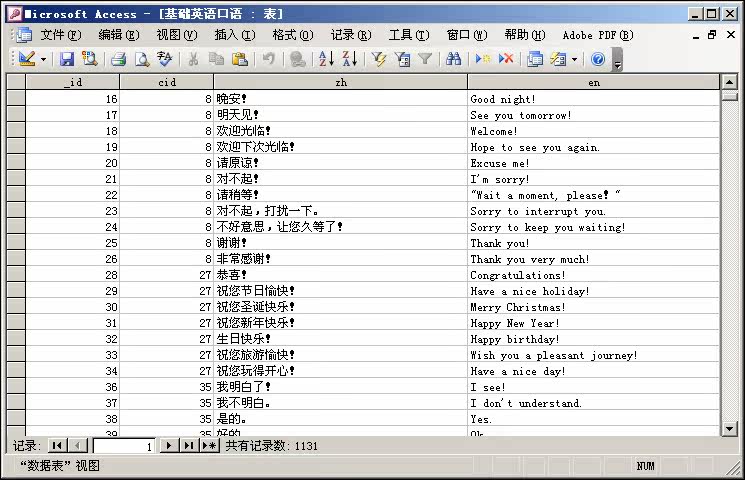745x480 pixels.
Task: Click the Help question mark icon
Action: [x=598, y=59]
